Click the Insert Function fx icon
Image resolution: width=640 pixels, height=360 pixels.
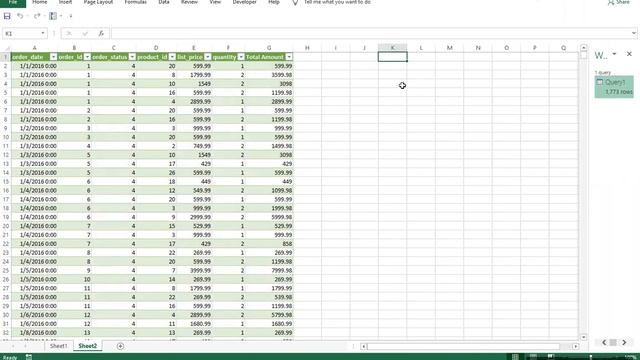pos(101,33)
